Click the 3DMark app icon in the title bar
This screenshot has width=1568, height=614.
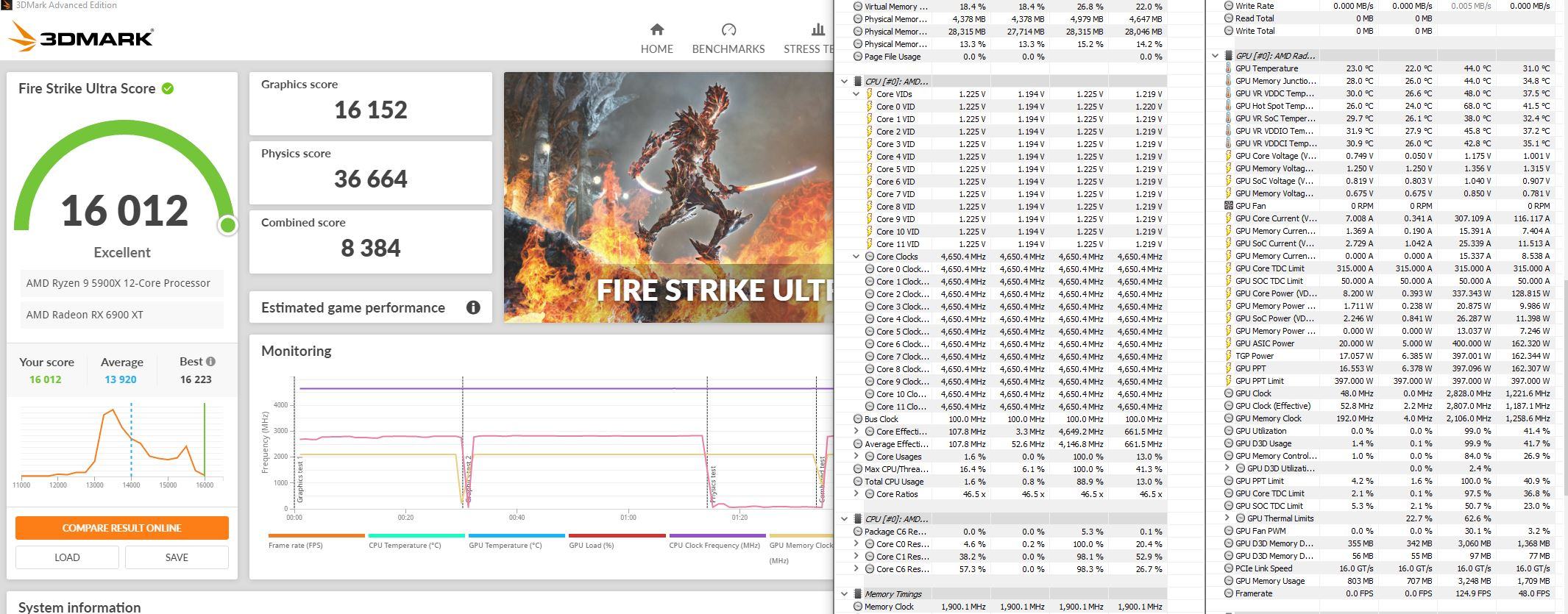click(6, 5)
